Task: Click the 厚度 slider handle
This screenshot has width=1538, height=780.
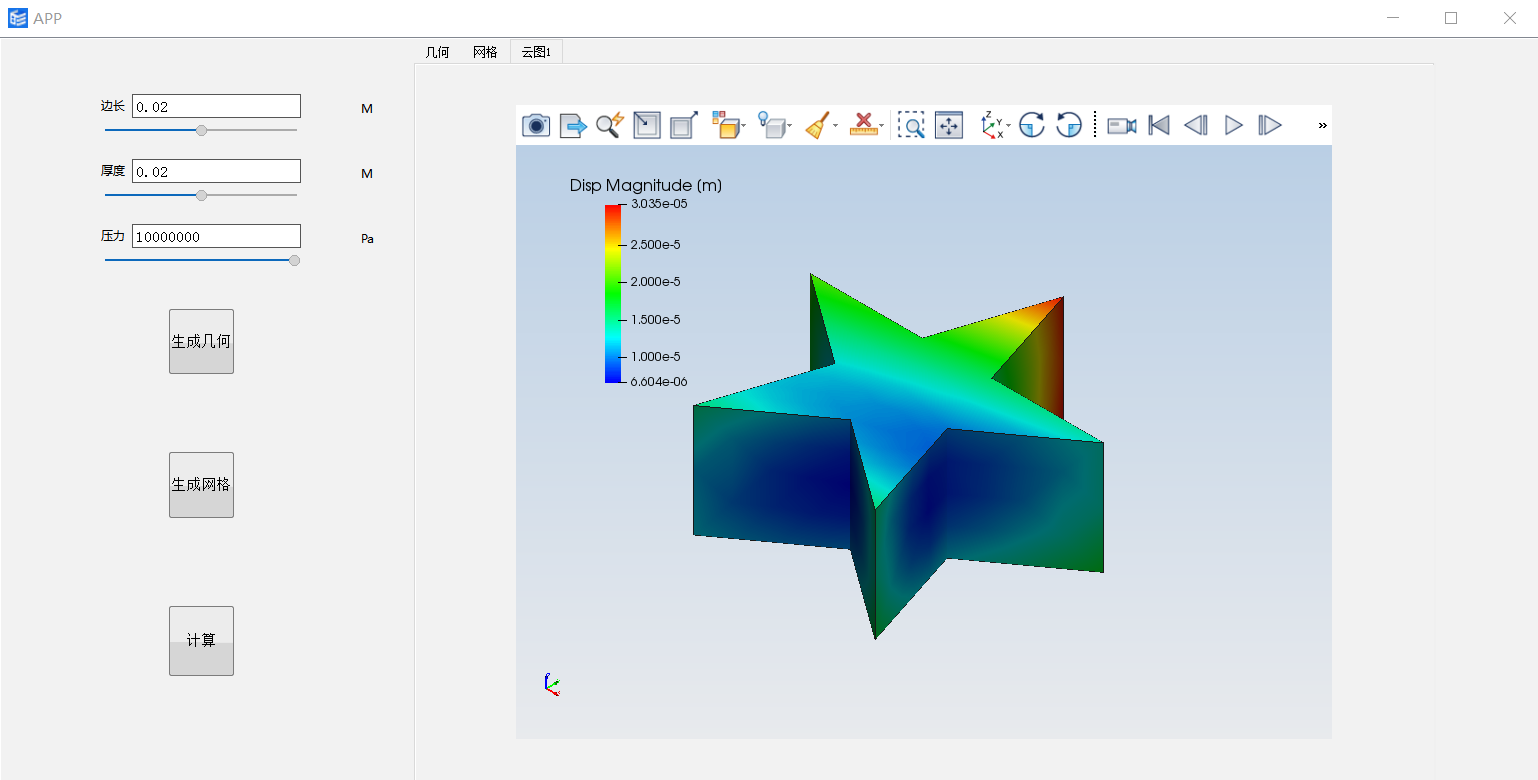Action: tap(202, 195)
